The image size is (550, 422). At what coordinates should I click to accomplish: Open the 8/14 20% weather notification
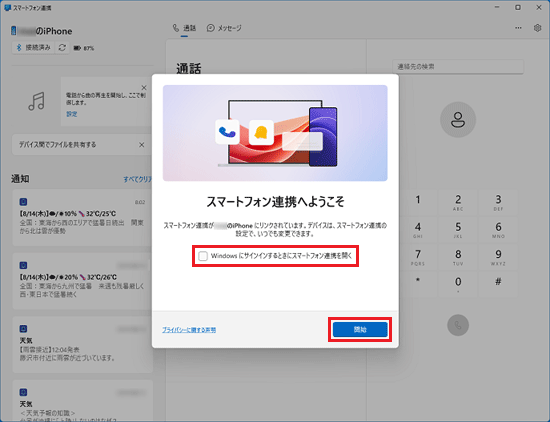coord(83,281)
